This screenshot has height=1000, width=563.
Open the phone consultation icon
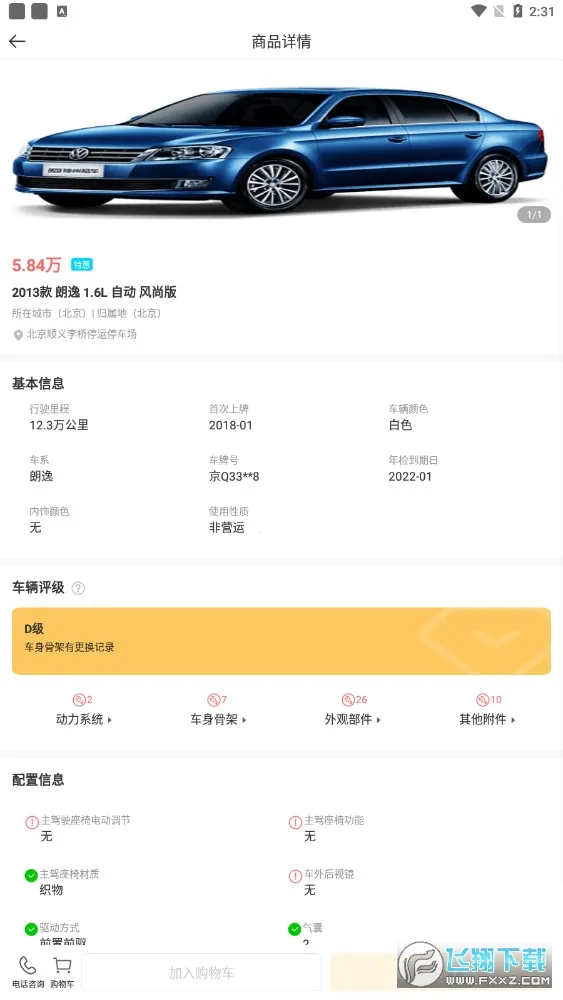[27, 965]
